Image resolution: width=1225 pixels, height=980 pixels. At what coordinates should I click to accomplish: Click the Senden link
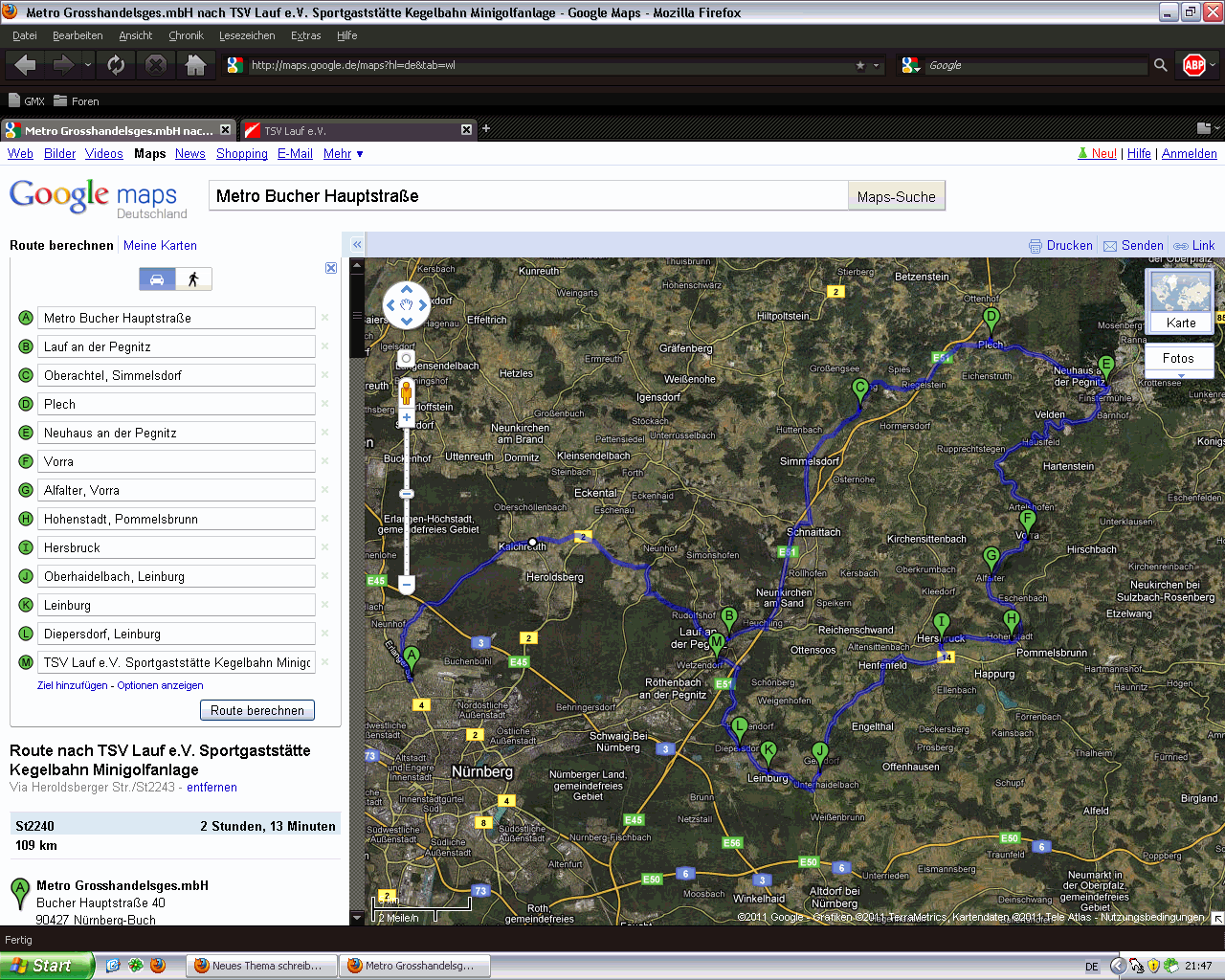1133,245
